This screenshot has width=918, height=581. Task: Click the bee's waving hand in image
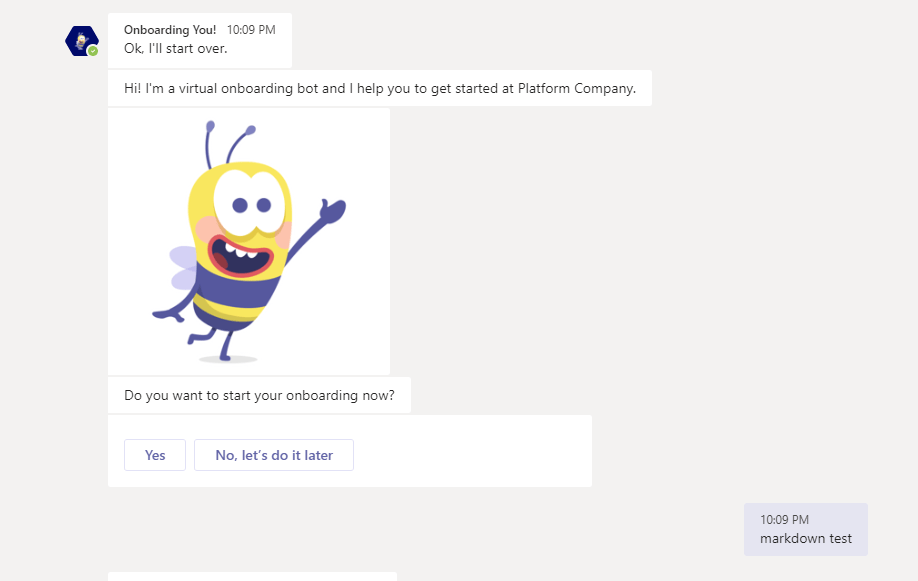332,212
